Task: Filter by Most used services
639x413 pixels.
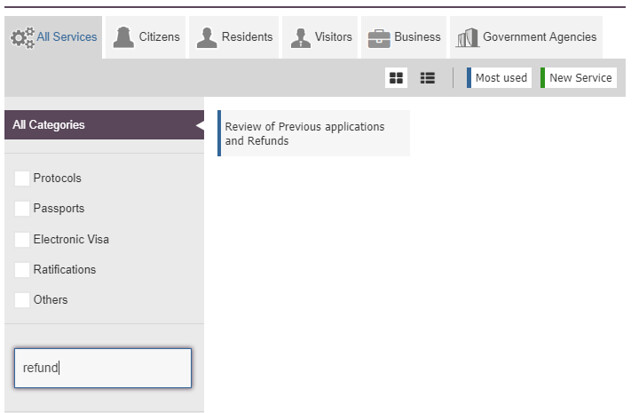Action: coord(500,78)
